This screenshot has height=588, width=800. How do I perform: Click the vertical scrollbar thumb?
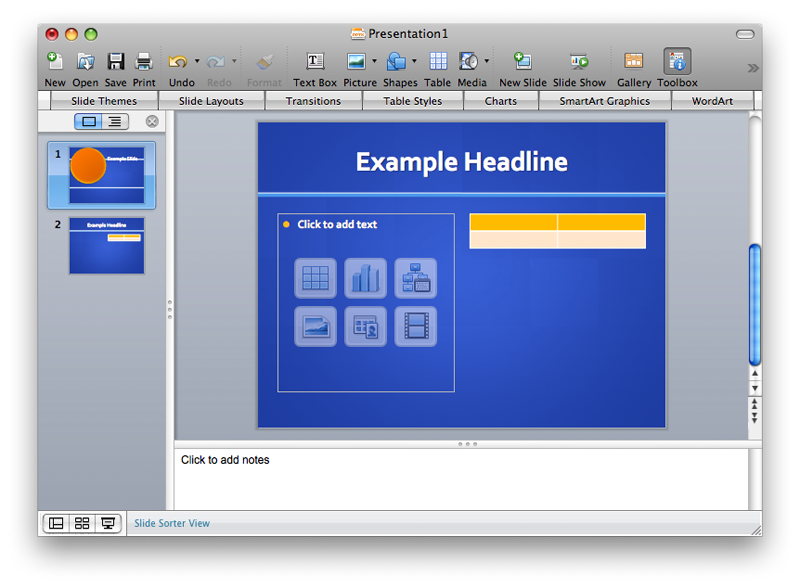pyautogui.click(x=755, y=305)
